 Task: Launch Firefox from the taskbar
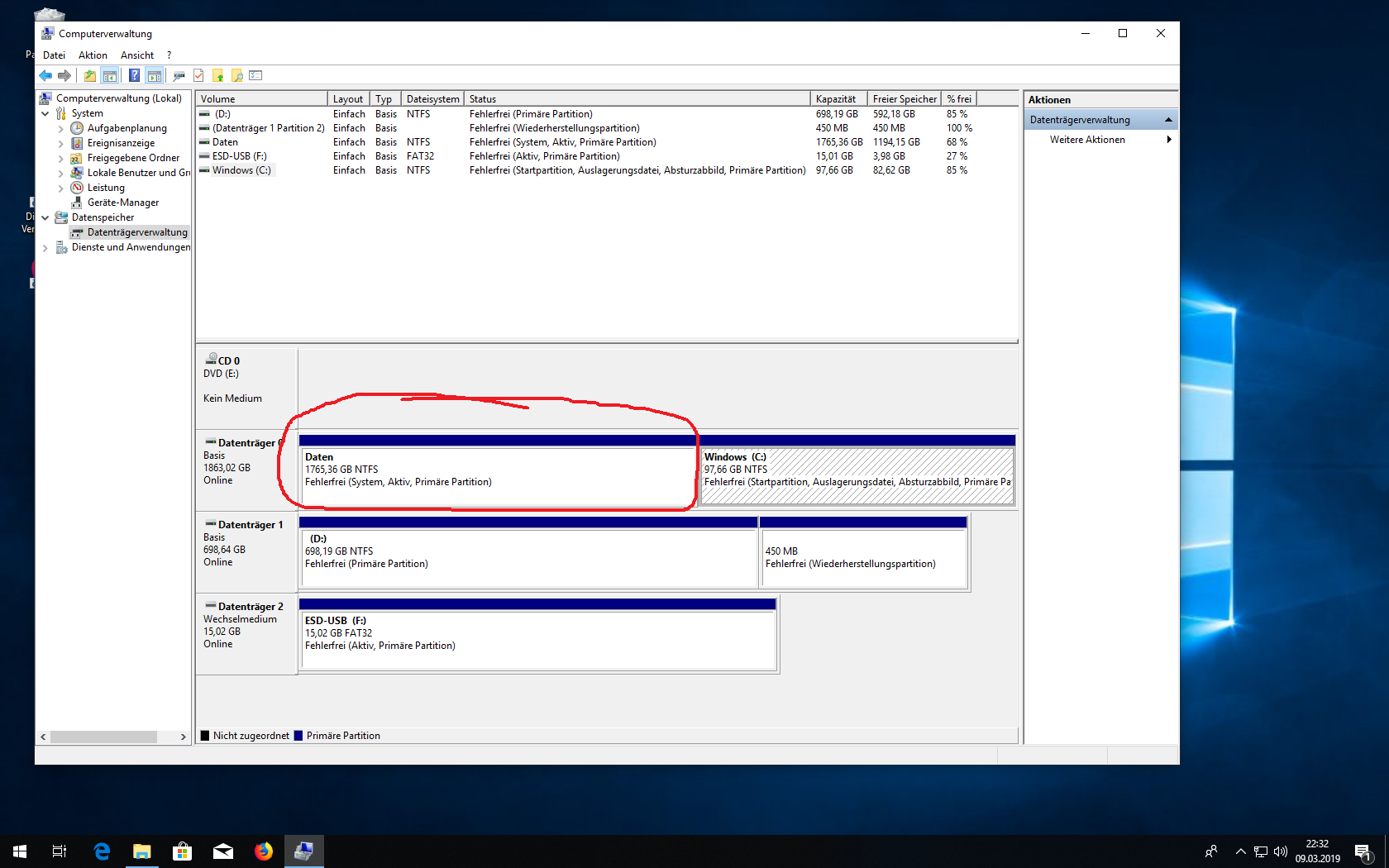[x=264, y=851]
